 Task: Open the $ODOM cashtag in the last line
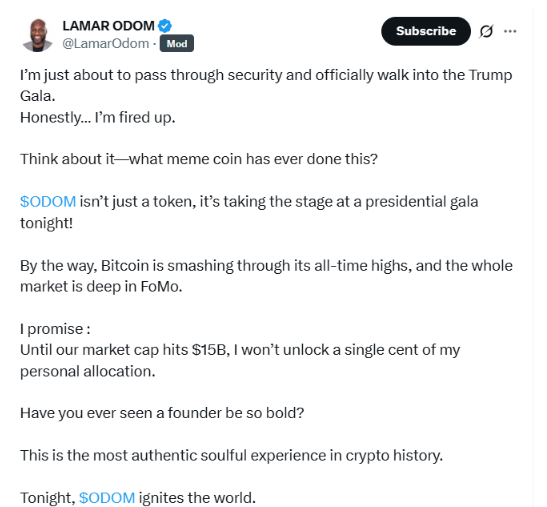[107, 498]
